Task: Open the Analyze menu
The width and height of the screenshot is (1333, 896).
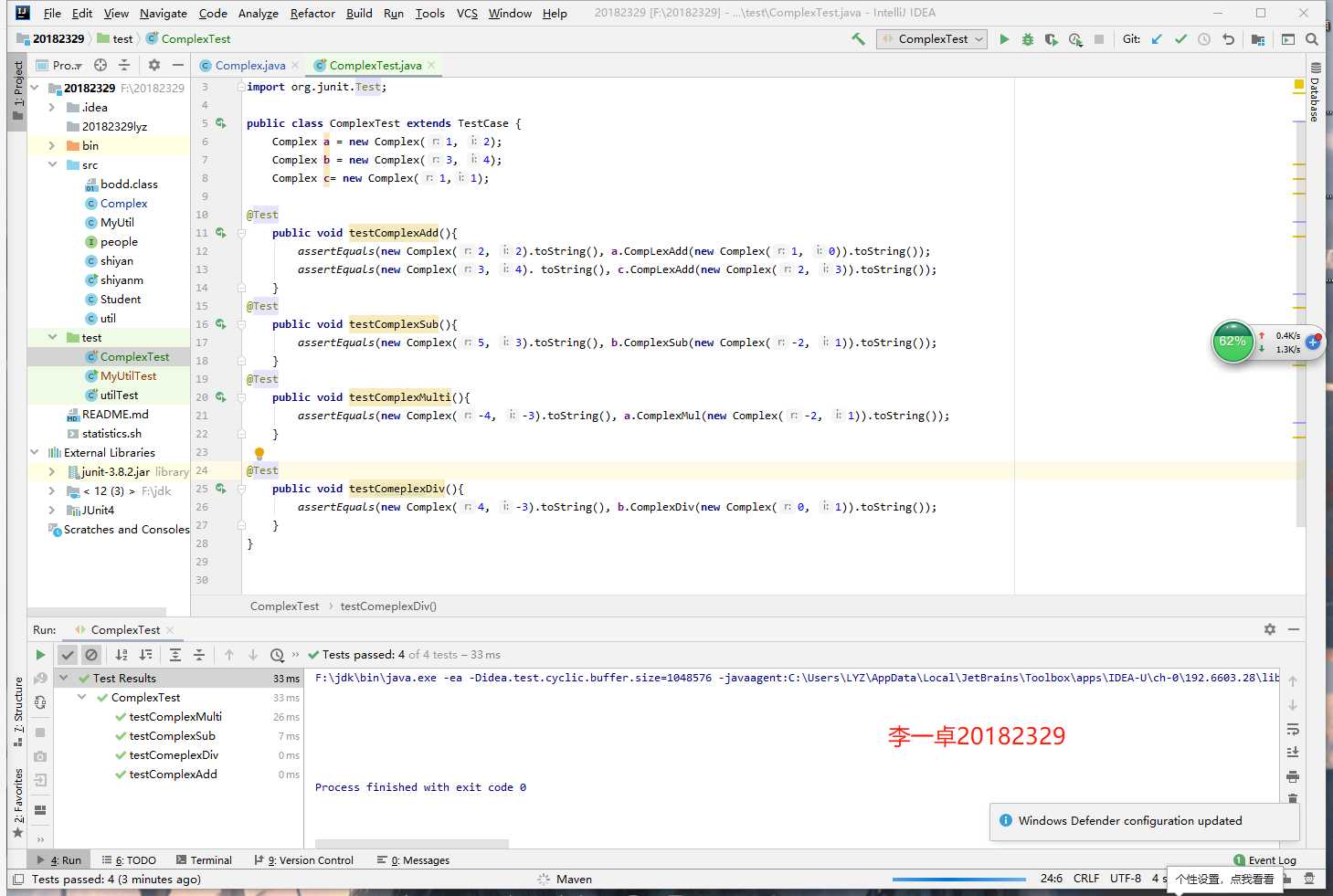Action: [259, 13]
